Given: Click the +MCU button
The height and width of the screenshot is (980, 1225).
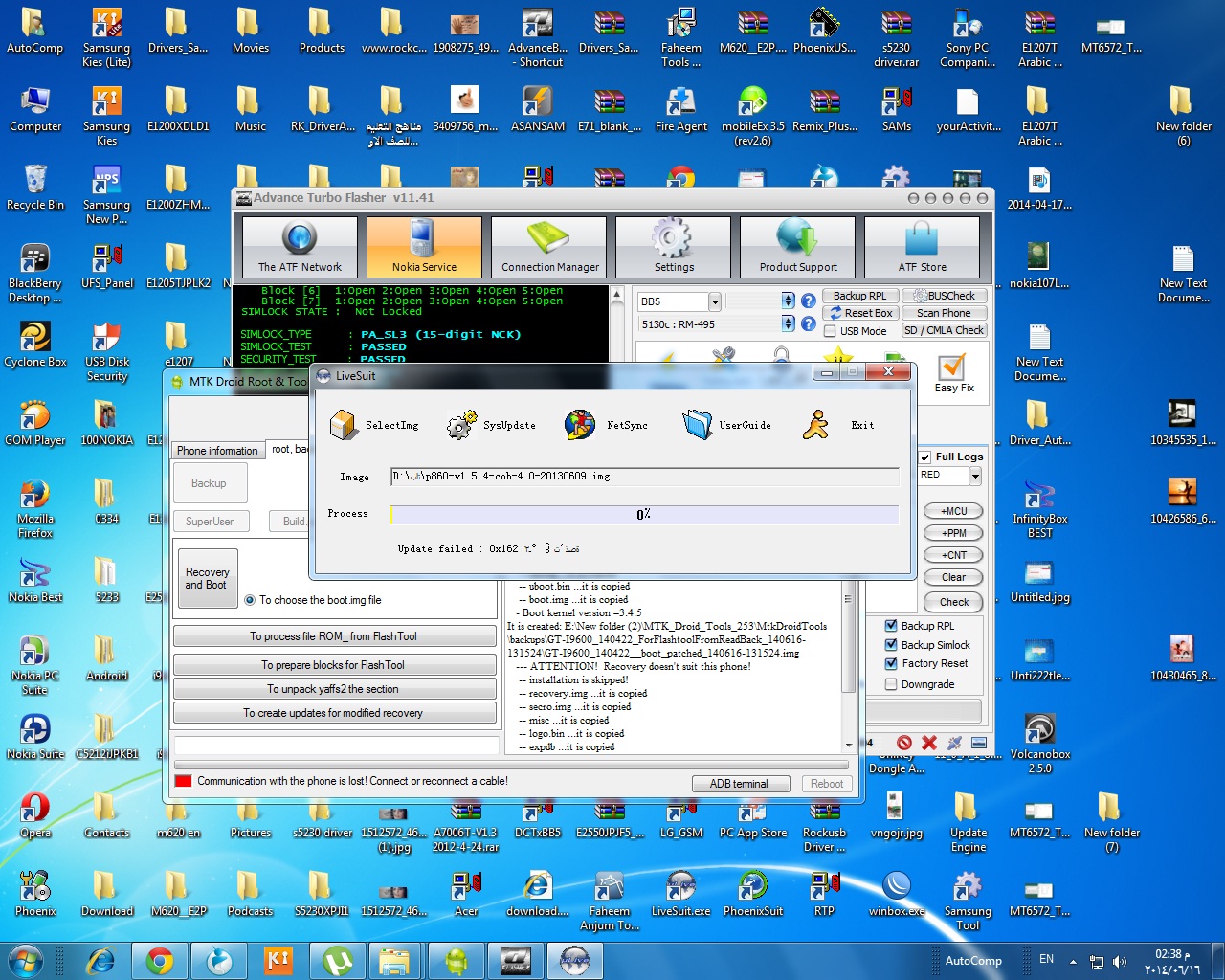Looking at the screenshot, I should 953,511.
